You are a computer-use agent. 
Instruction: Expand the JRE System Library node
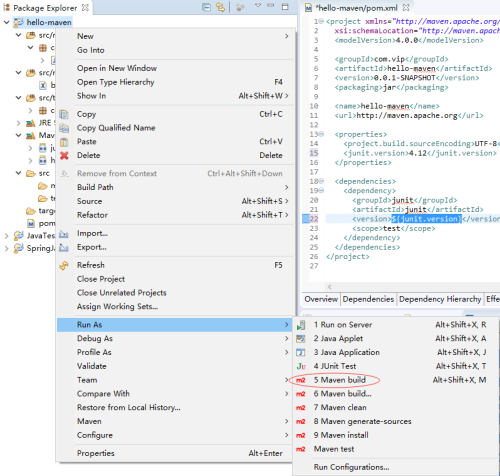[19, 123]
